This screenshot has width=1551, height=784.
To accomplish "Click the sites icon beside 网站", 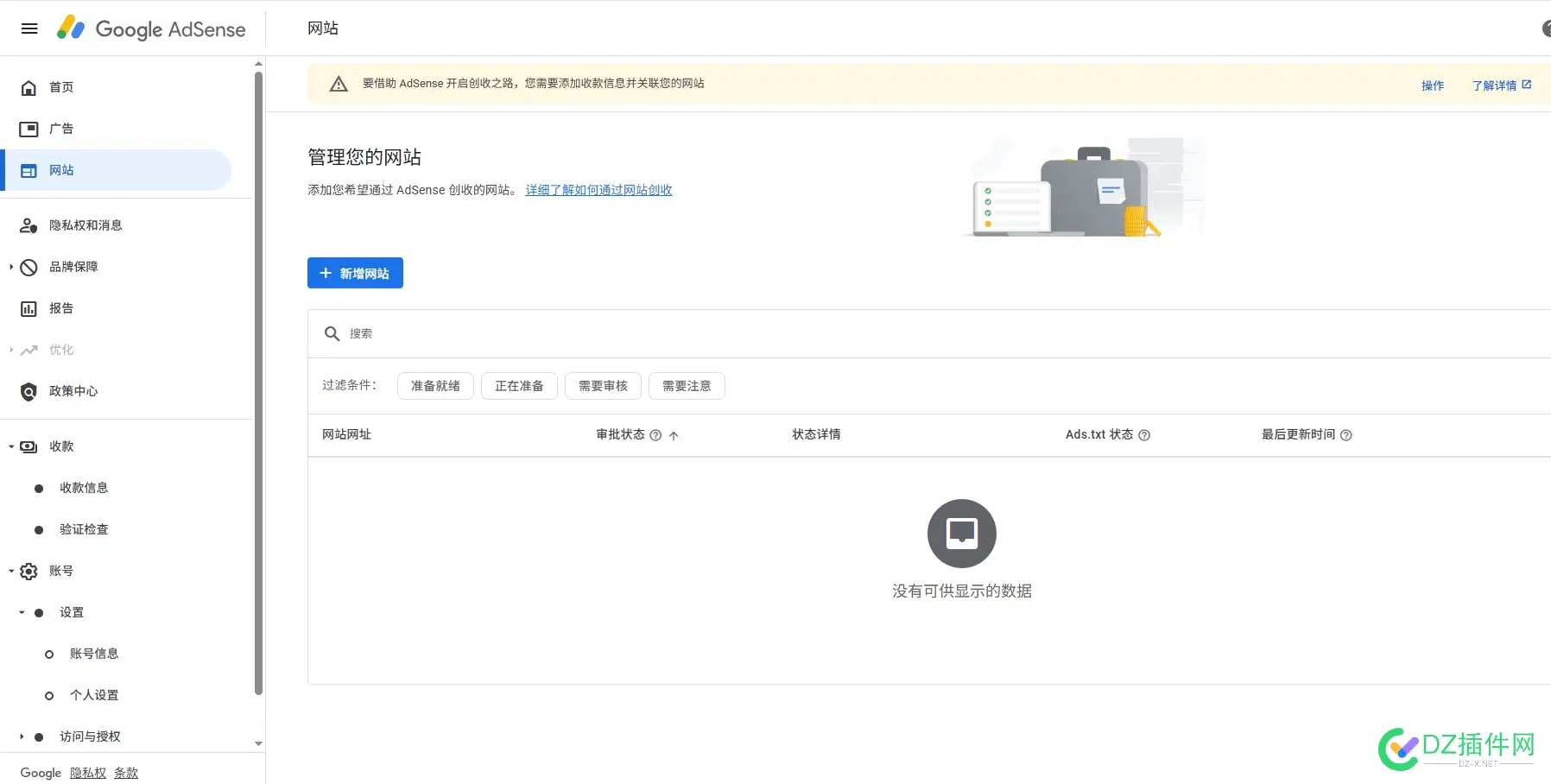I will coord(28,171).
